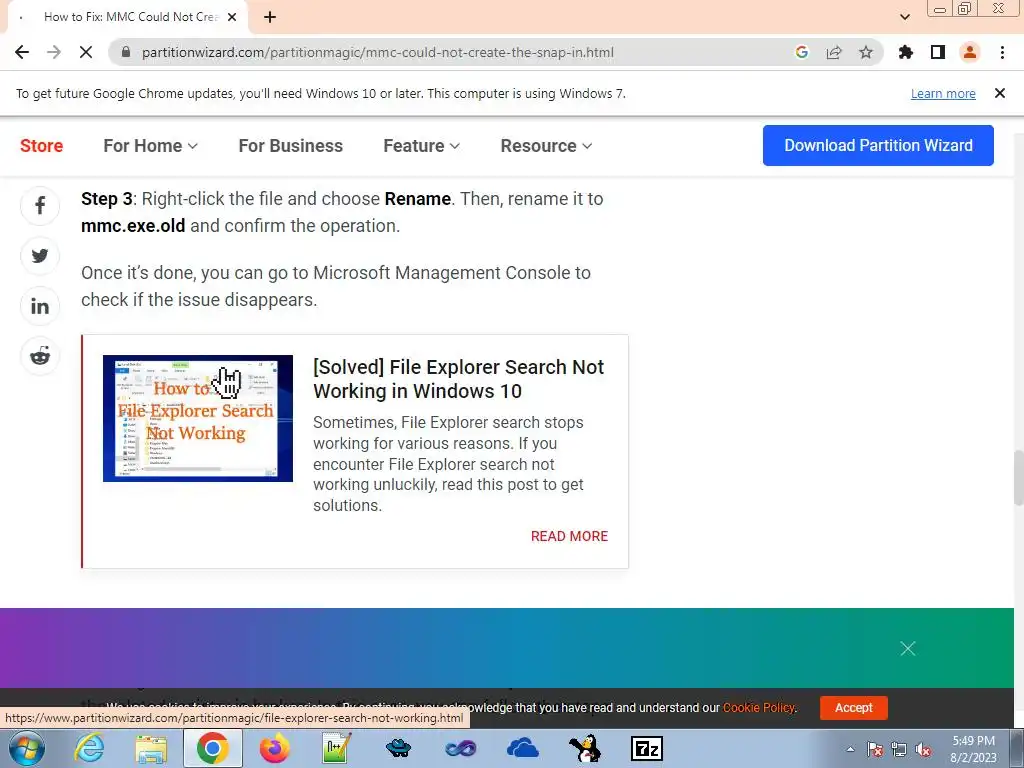
Task: Open the Extensions puzzle icon
Action: coord(906,52)
